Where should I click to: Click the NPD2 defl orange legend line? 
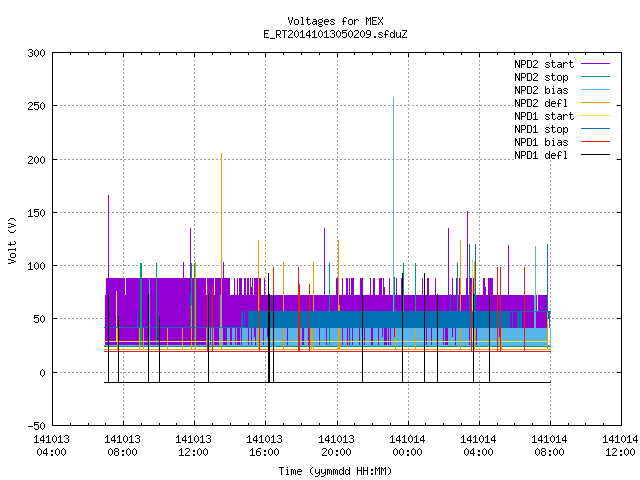[595, 103]
